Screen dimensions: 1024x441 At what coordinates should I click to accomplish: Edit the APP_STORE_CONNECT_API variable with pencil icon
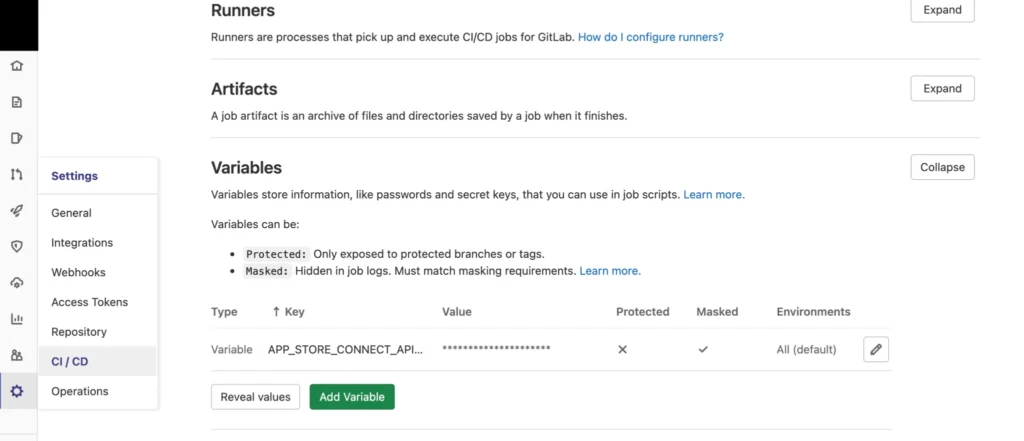876,350
